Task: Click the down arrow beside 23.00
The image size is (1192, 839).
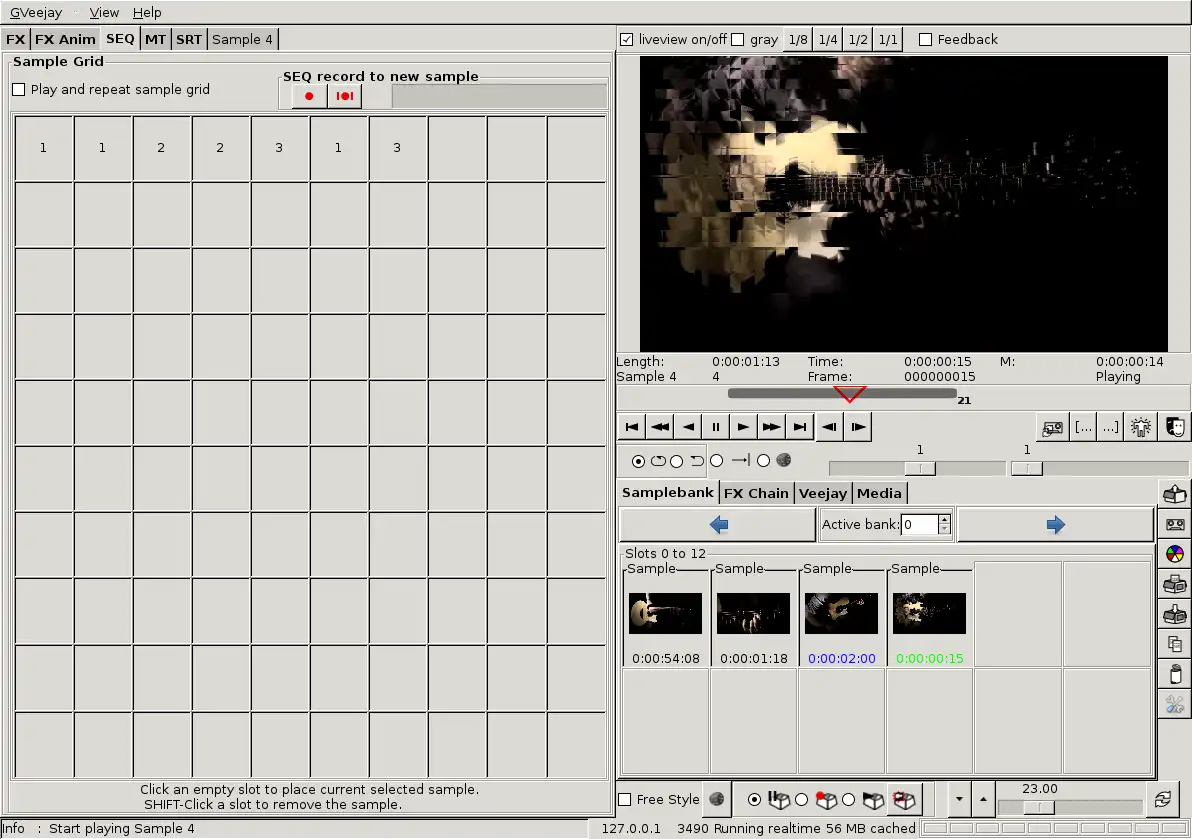Action: (x=959, y=799)
